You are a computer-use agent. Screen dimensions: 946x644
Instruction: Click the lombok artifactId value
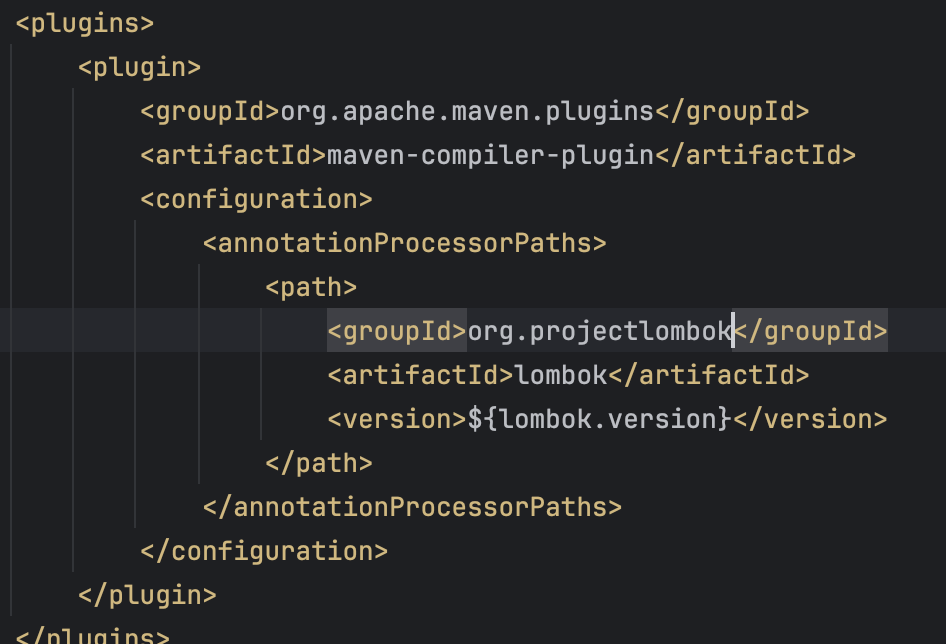[560, 375]
